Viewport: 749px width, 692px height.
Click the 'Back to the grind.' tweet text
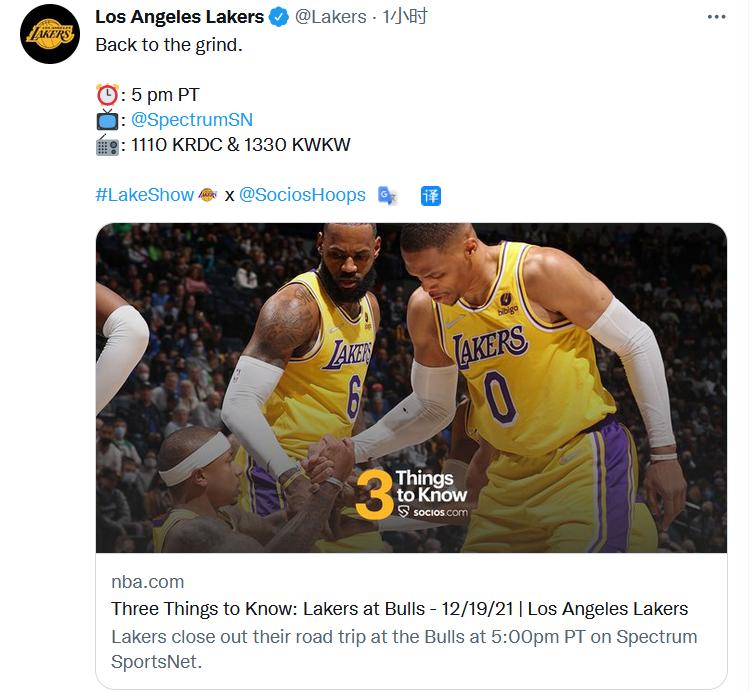tap(169, 44)
